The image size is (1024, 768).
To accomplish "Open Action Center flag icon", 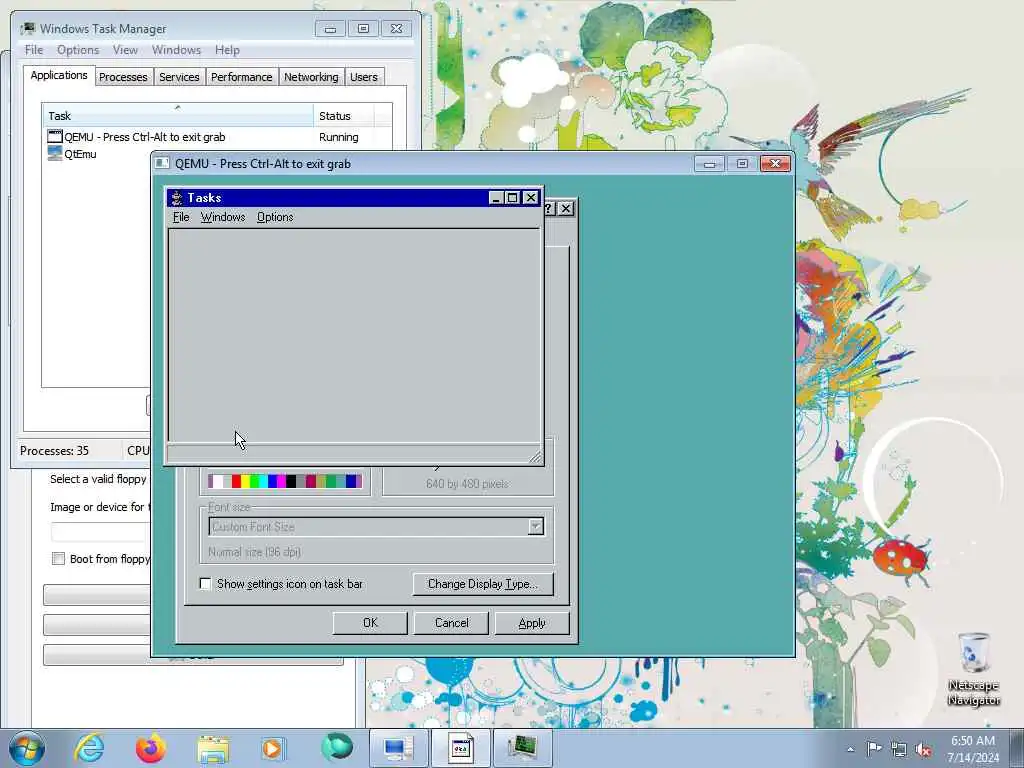I will [874, 749].
